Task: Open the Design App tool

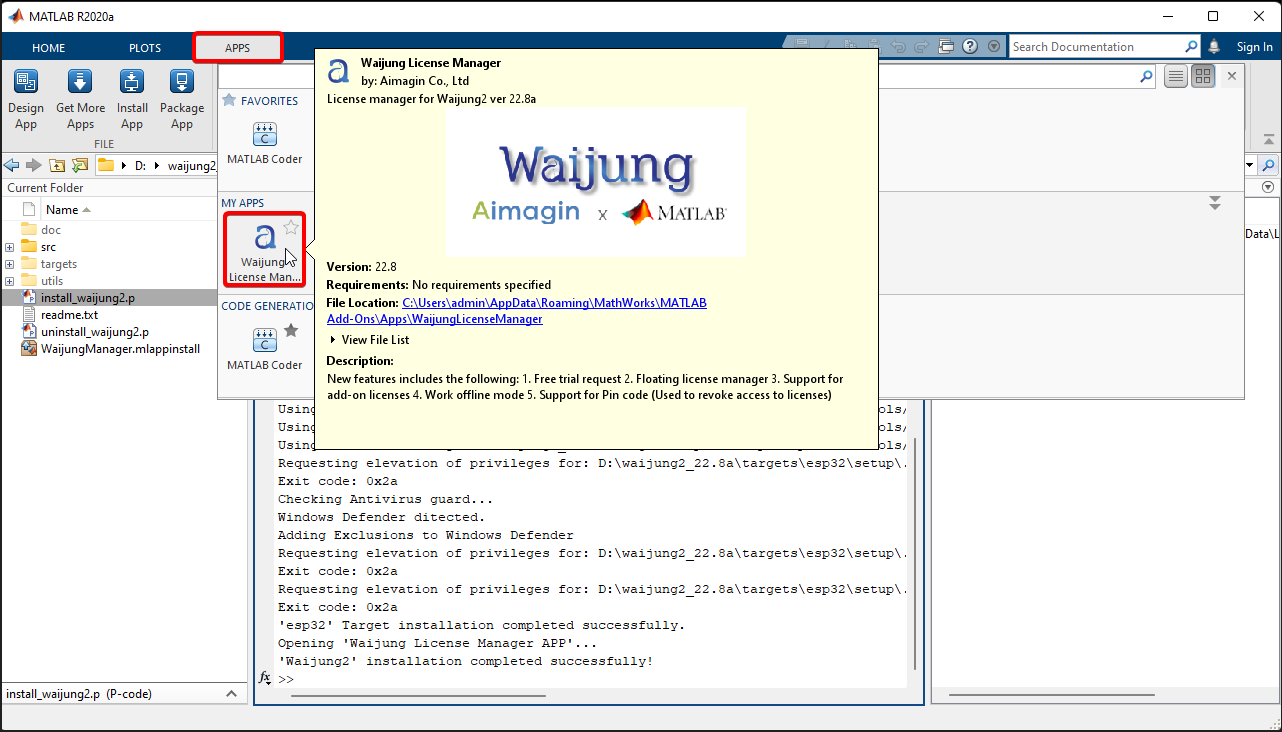Action: [x=26, y=100]
